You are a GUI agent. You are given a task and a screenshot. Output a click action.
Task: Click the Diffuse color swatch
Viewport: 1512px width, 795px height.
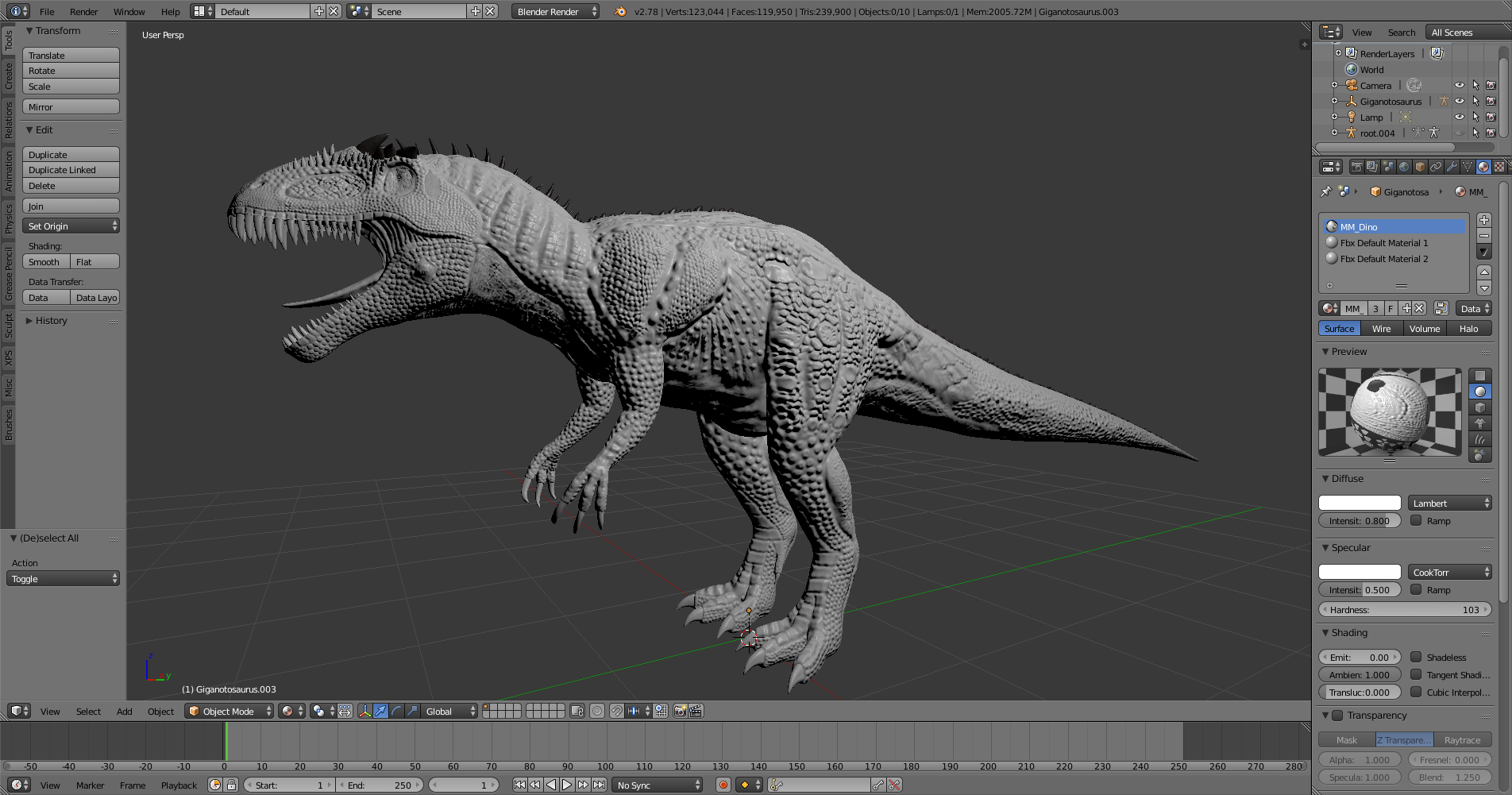[x=1360, y=503]
